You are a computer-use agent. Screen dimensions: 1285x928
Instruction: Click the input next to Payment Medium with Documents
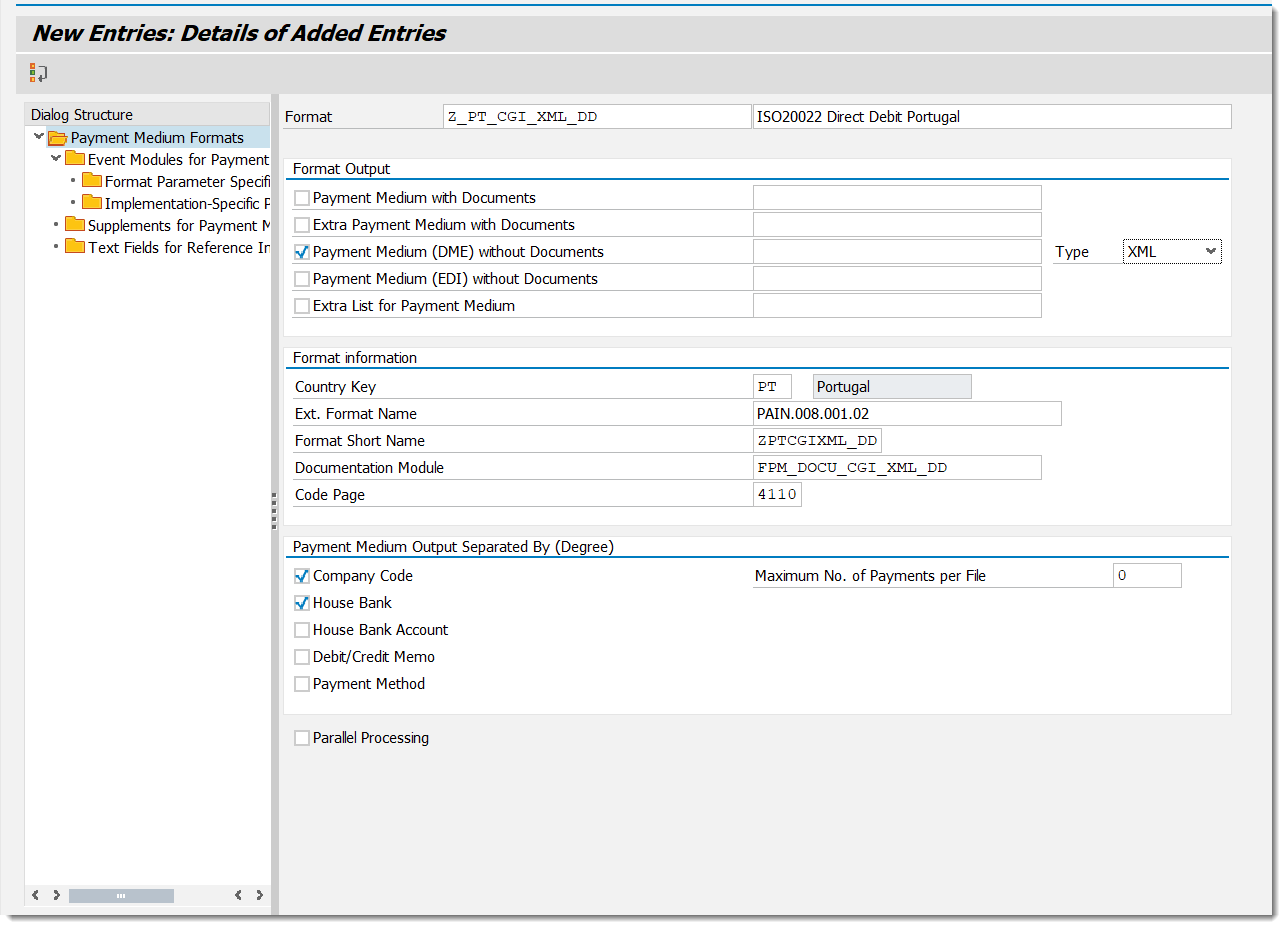point(897,198)
